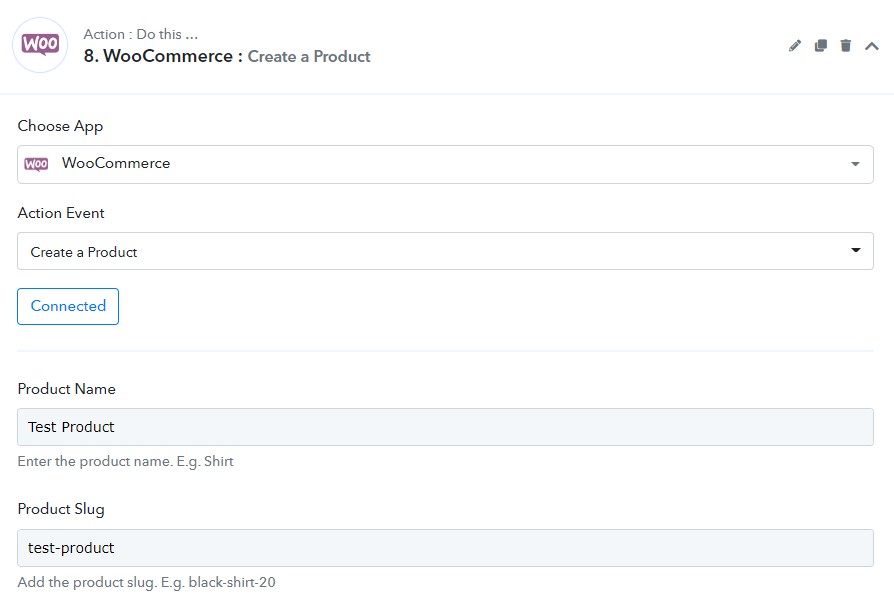Click the 'Product Slug' label
894x599 pixels.
[x=61, y=509]
